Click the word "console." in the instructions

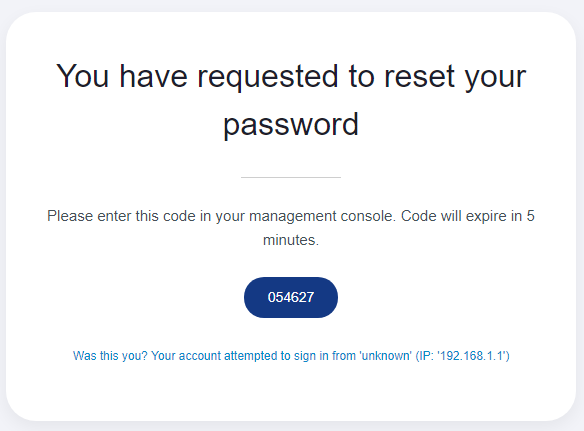tap(368, 216)
